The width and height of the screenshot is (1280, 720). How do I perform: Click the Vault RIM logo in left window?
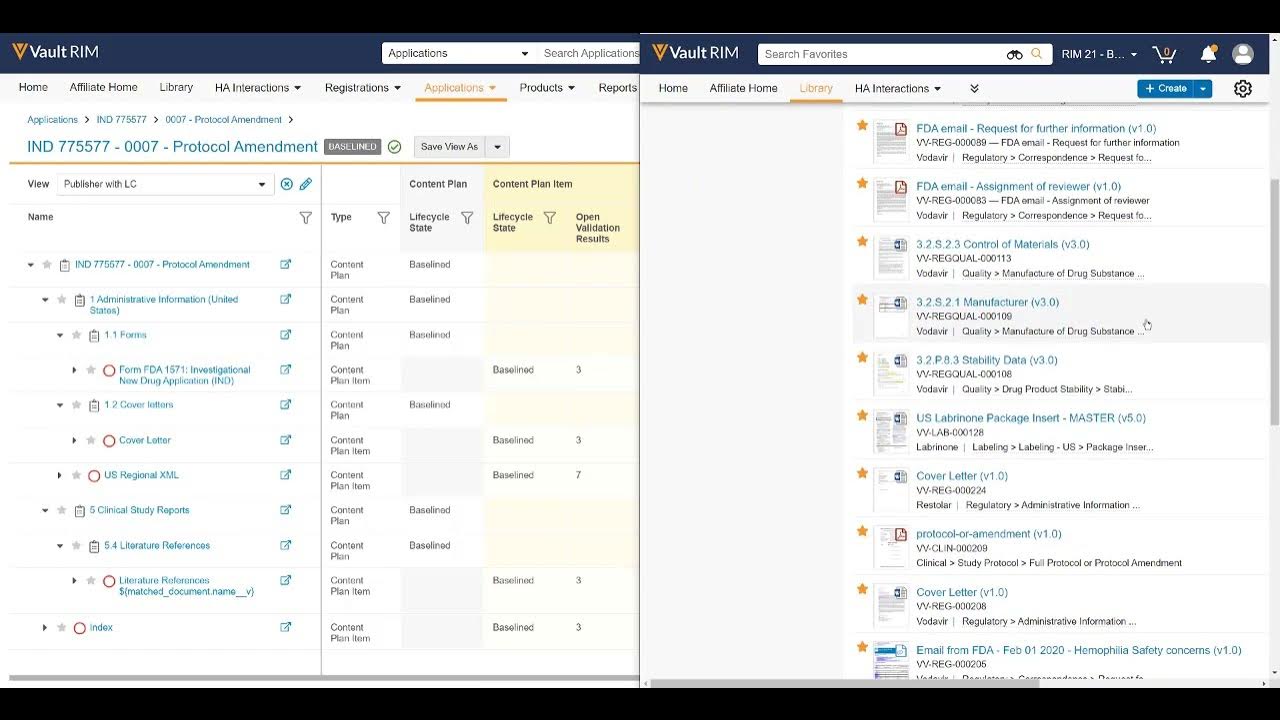pos(56,52)
